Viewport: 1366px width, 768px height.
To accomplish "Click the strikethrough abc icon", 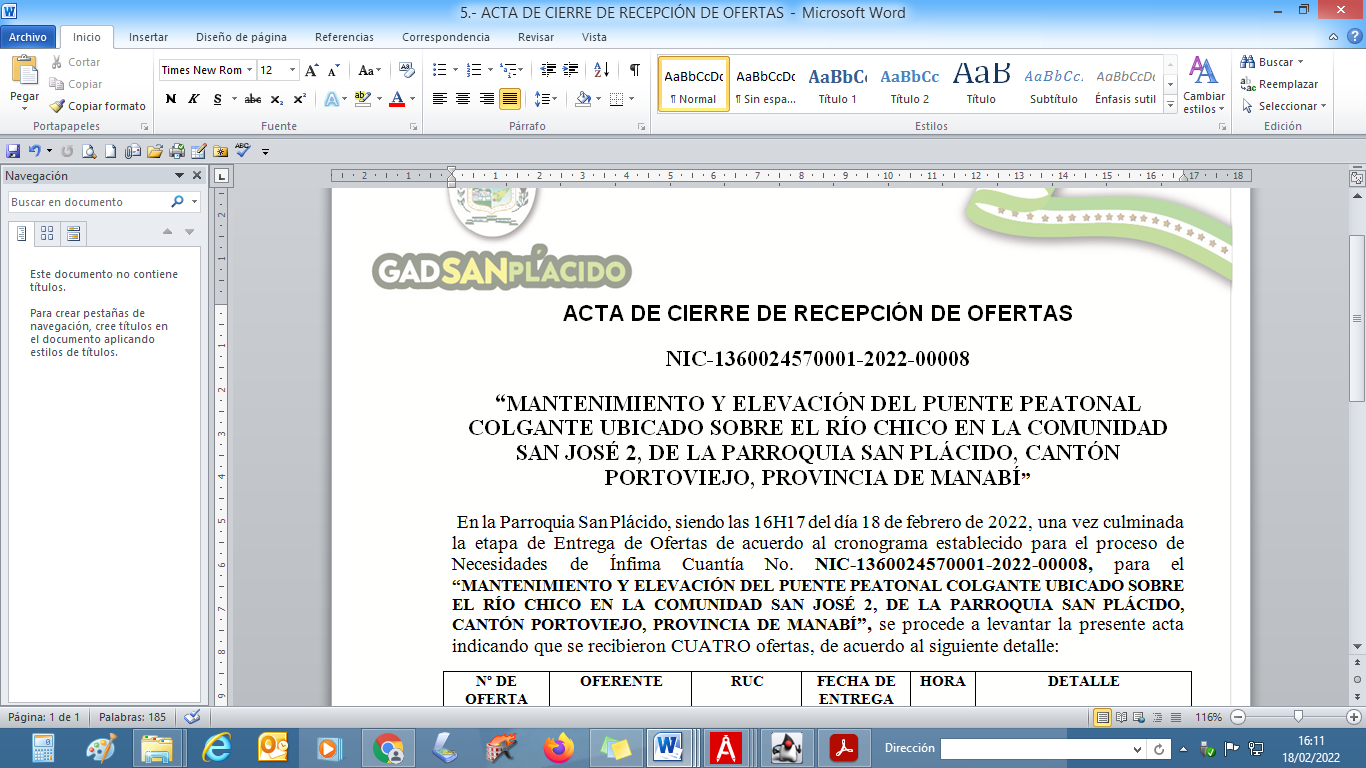I will [x=253, y=99].
